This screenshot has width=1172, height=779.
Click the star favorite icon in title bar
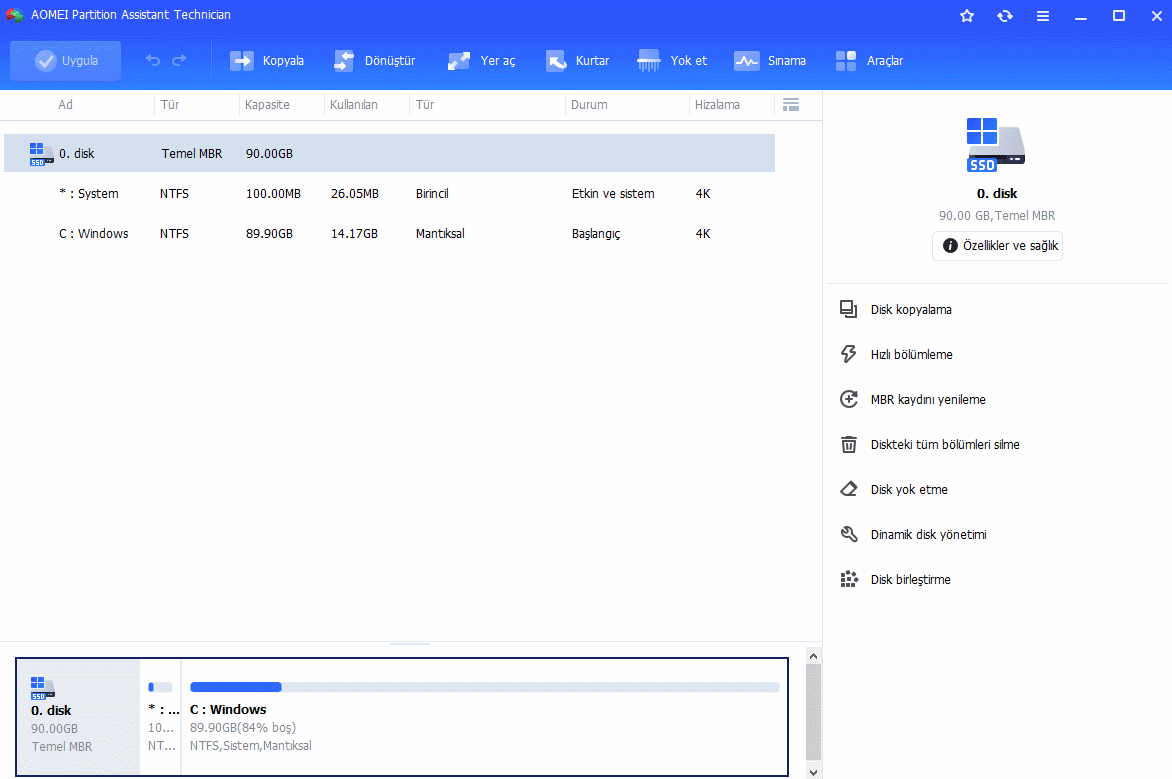click(x=967, y=16)
